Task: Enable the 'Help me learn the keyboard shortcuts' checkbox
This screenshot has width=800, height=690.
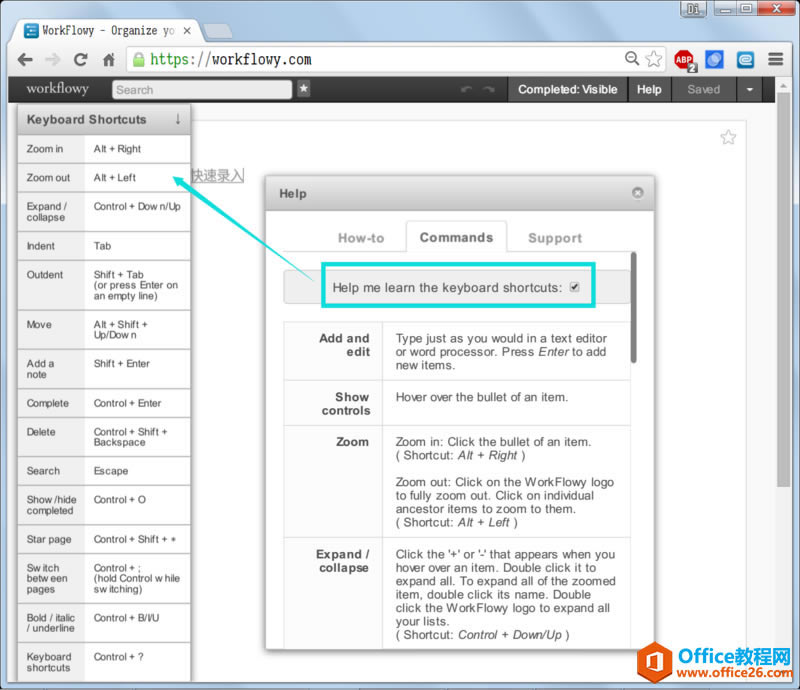Action: pos(574,285)
